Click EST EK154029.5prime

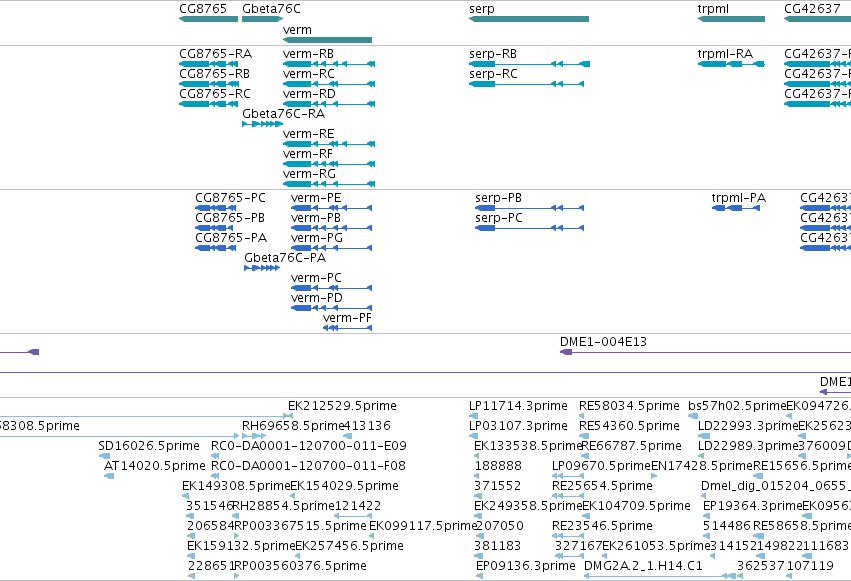point(344,486)
